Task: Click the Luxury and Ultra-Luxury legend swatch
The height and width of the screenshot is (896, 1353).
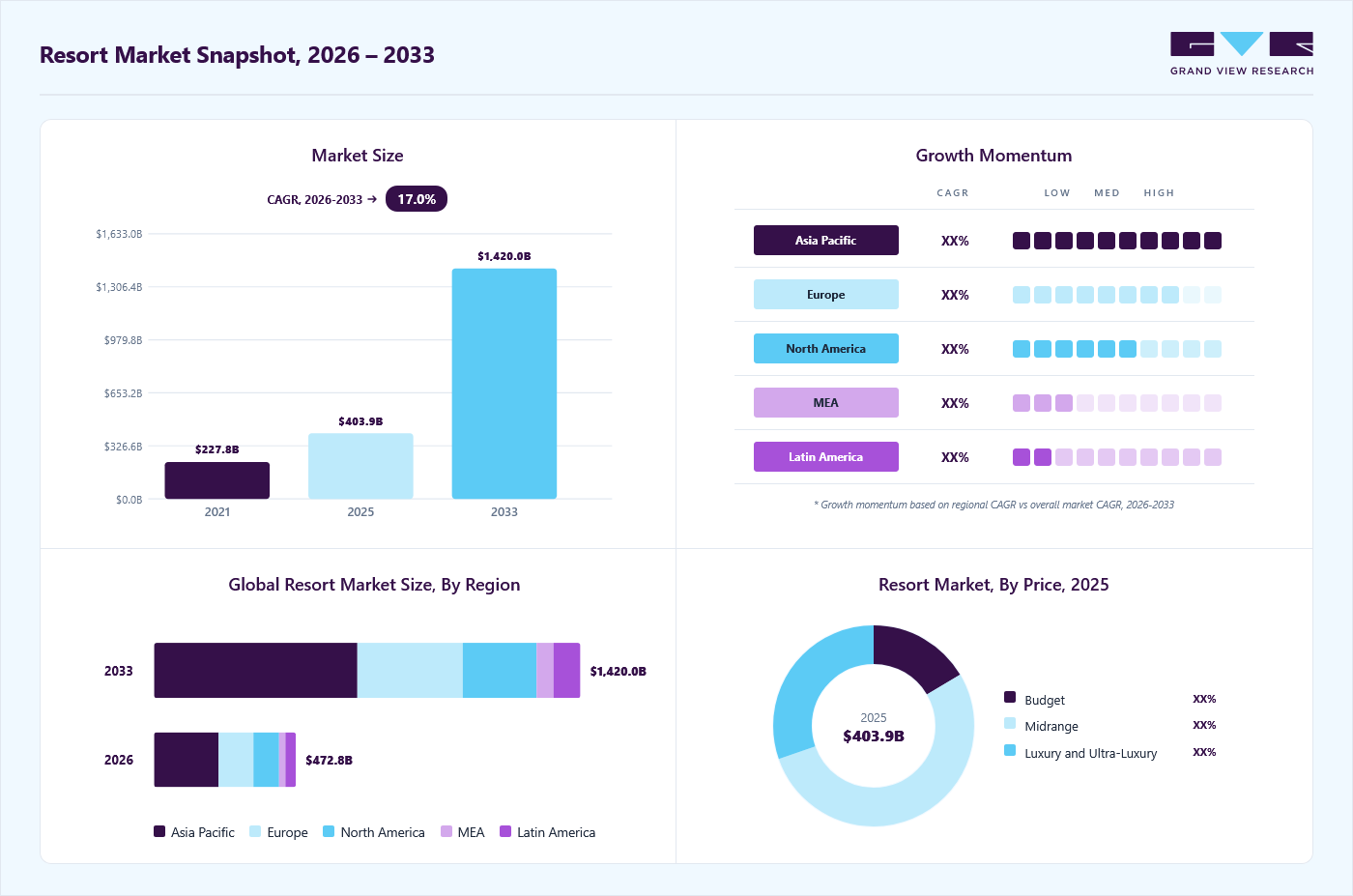Action: tap(1010, 750)
